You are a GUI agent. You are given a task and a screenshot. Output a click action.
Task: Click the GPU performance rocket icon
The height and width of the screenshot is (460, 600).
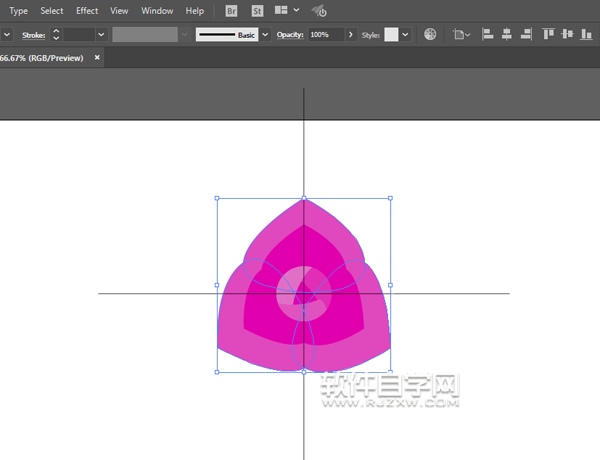click(x=319, y=11)
